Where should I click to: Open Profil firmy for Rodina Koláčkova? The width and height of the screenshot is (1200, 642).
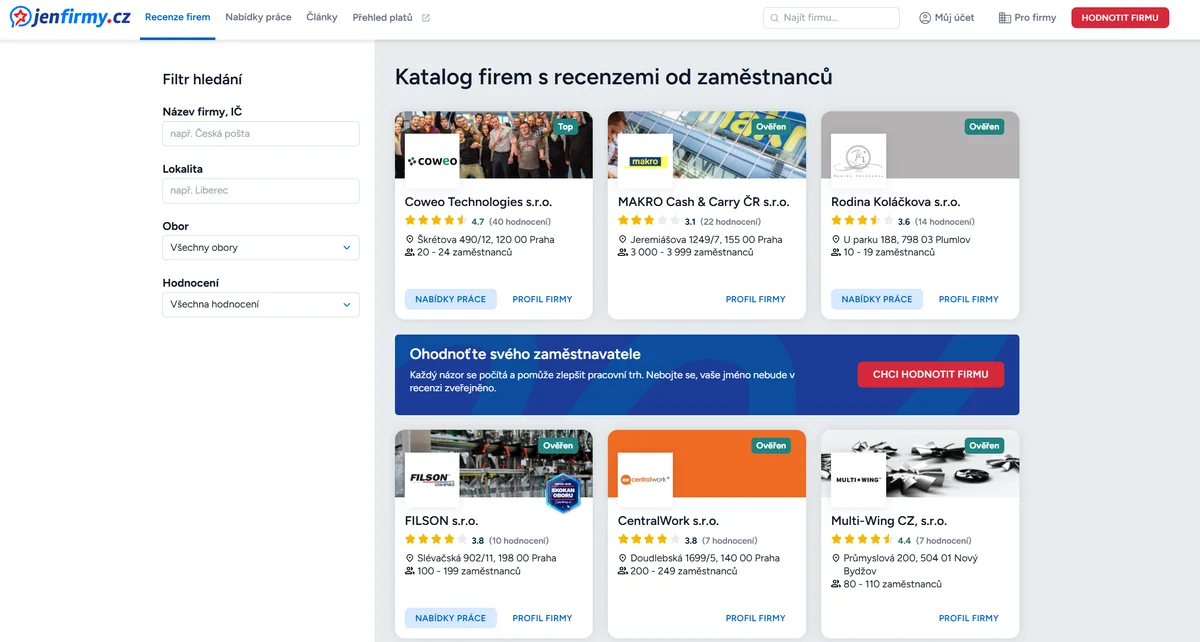(x=969, y=299)
